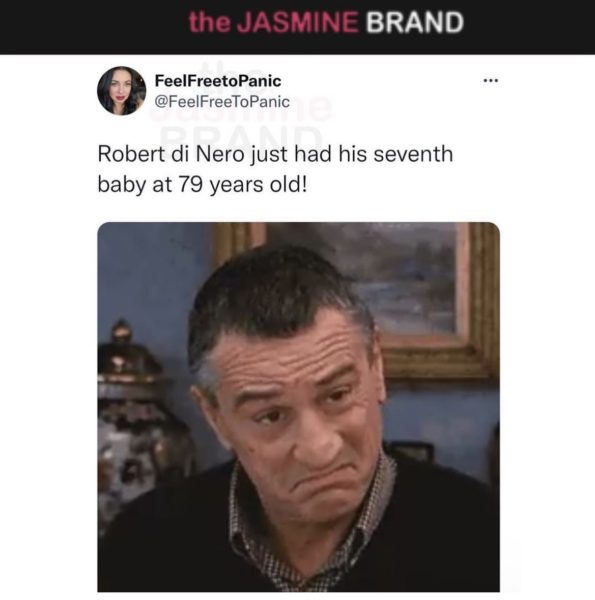Open the FeelFreetoPanic display name
Screen dimensions: 595x600
click(218, 81)
